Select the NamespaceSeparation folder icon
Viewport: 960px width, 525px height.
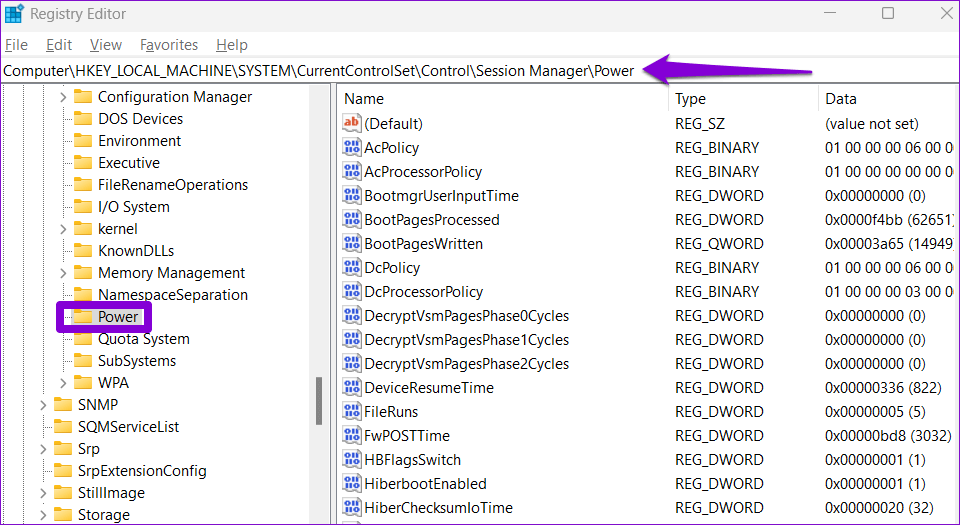[83, 295]
